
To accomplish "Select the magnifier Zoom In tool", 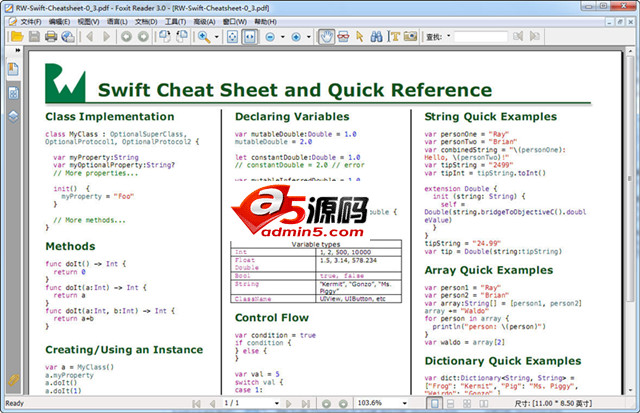I will pos(204,37).
